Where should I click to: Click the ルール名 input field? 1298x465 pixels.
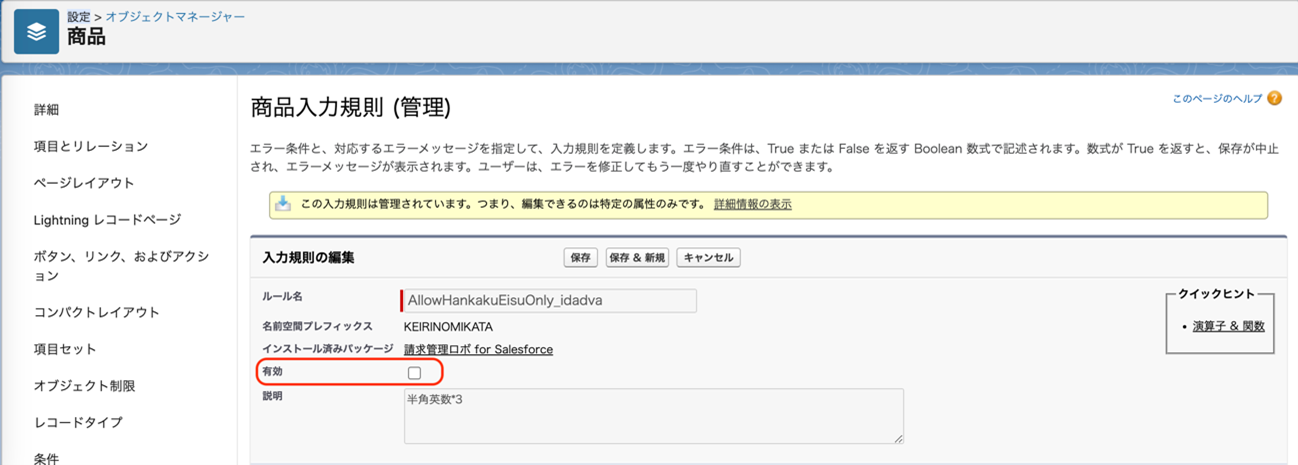(549, 300)
